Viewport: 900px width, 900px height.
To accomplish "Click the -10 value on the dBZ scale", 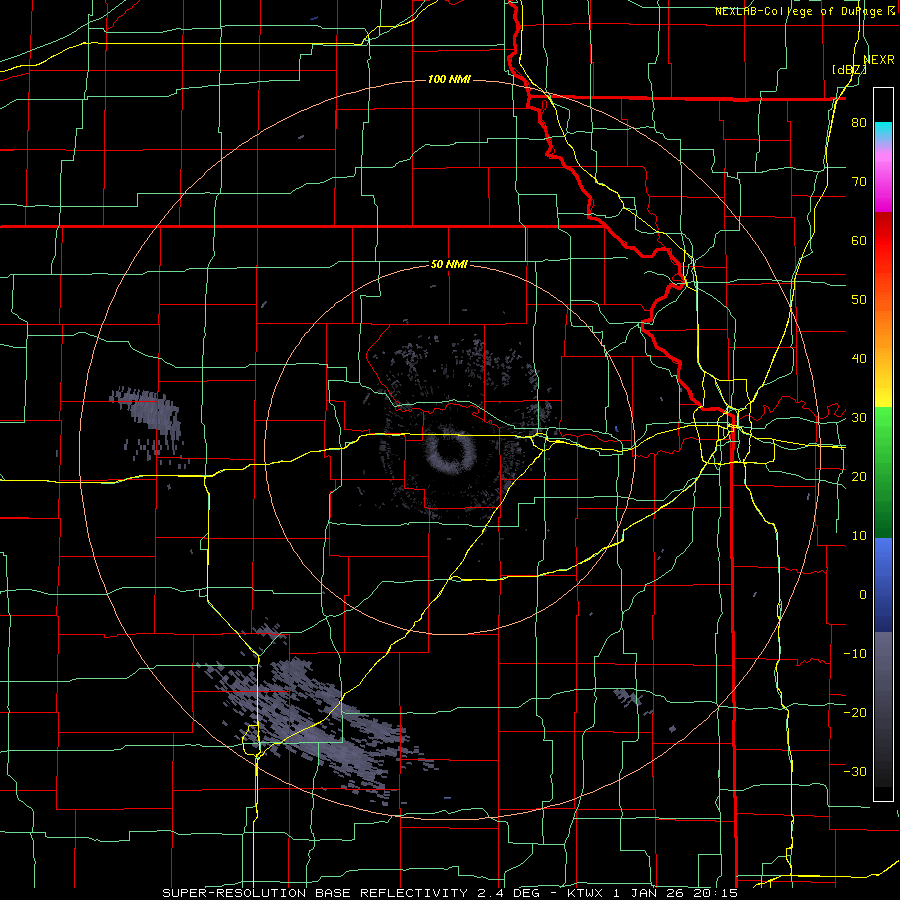I will [x=855, y=653].
